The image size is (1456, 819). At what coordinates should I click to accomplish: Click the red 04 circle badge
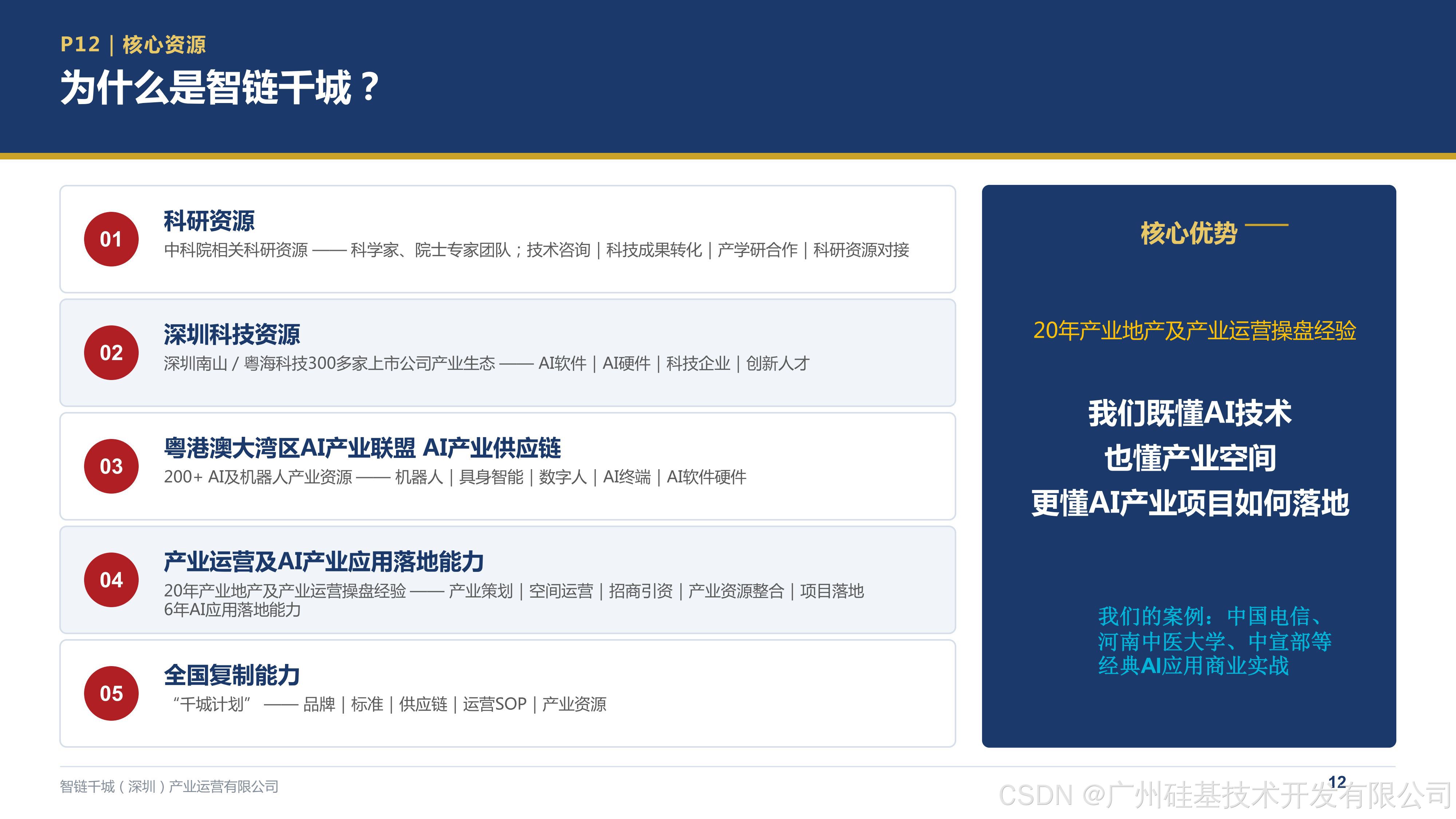point(111,580)
